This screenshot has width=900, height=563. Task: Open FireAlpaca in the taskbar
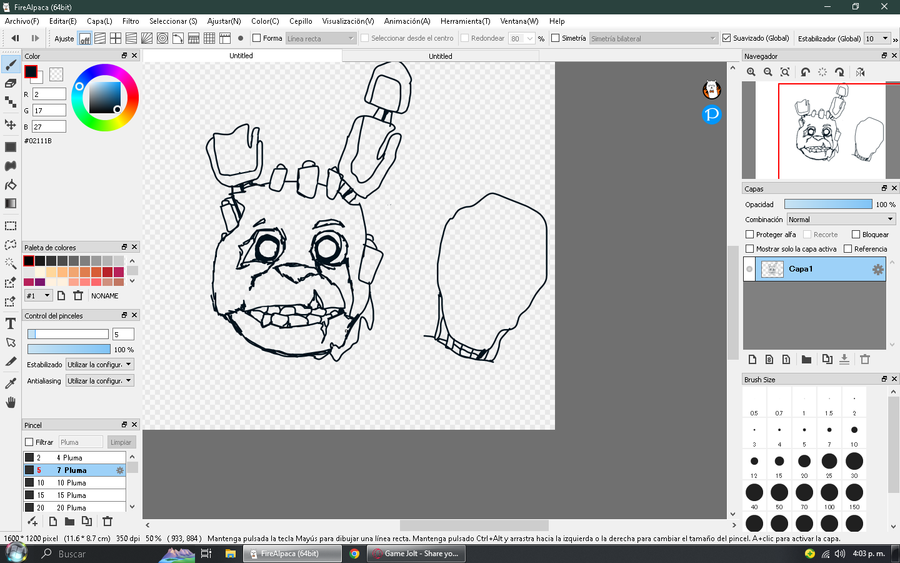point(292,554)
